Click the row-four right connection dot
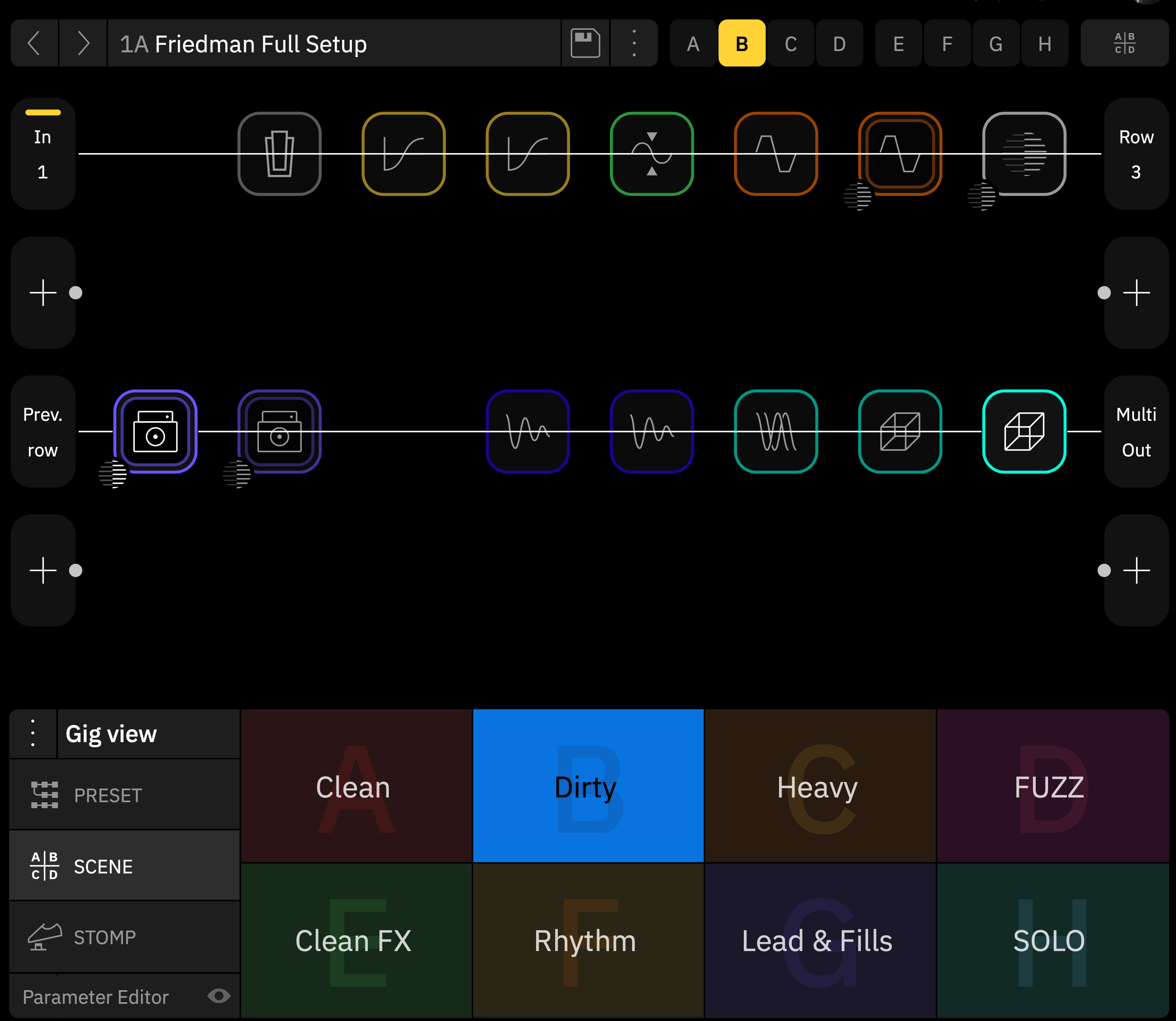1176x1021 pixels. click(x=1104, y=570)
